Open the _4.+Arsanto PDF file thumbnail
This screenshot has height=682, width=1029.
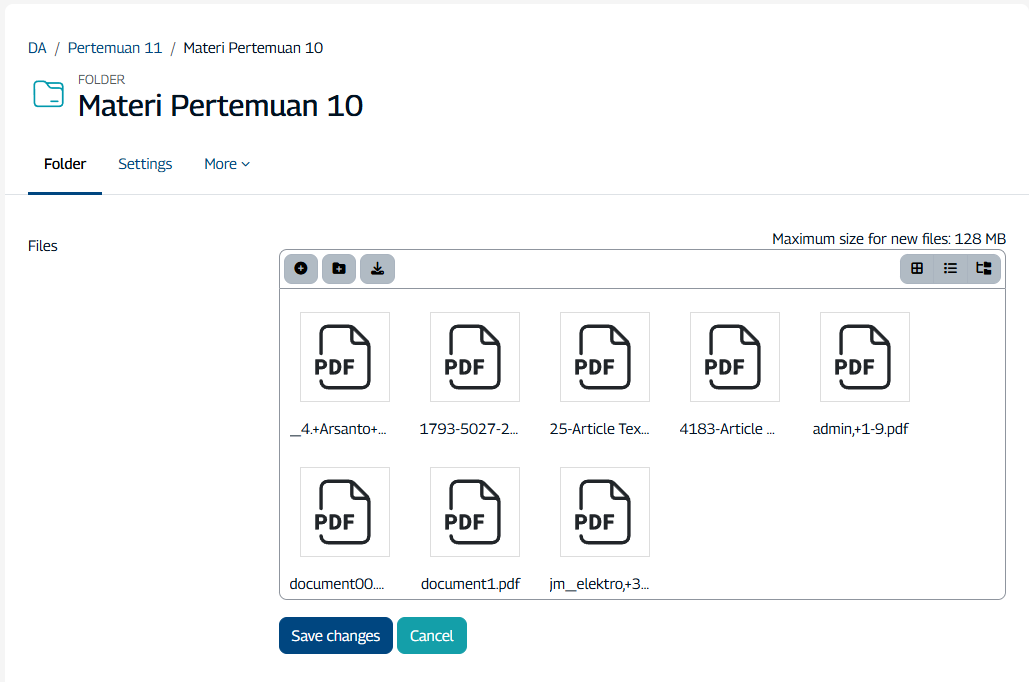[344, 357]
